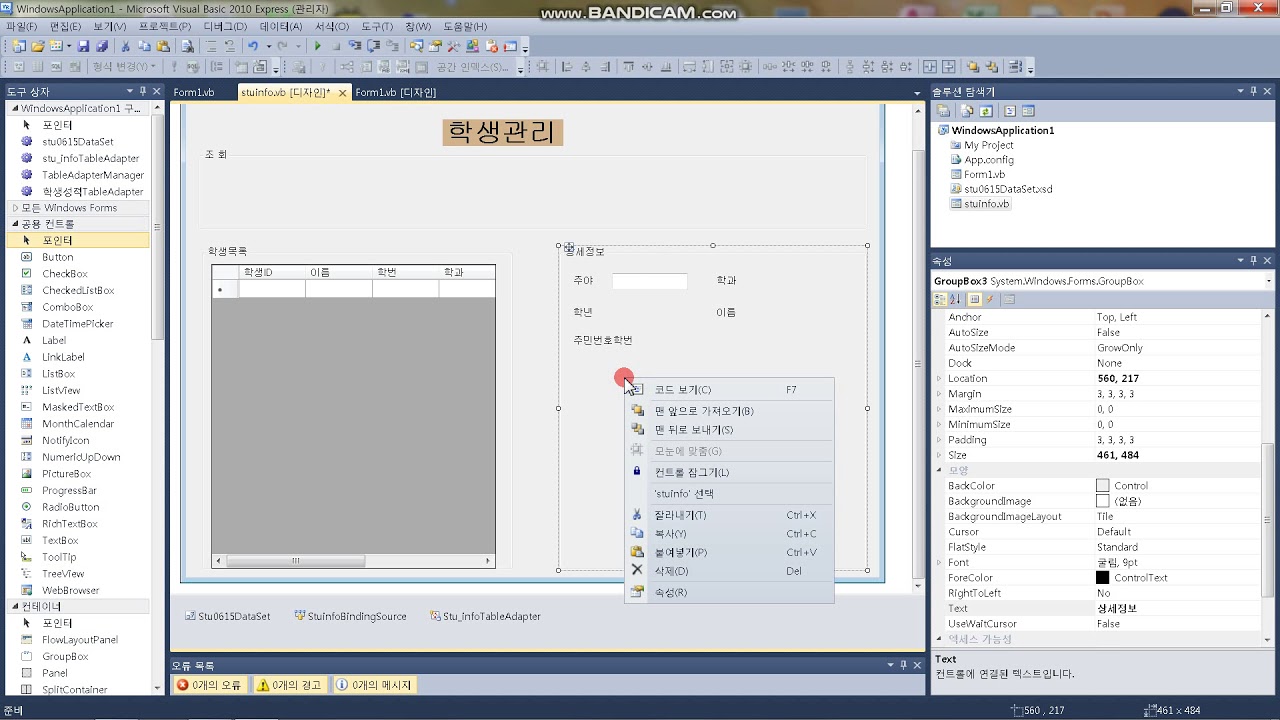
Task: Click Bring to Front icon in layout toolbar
Action: 972,67
